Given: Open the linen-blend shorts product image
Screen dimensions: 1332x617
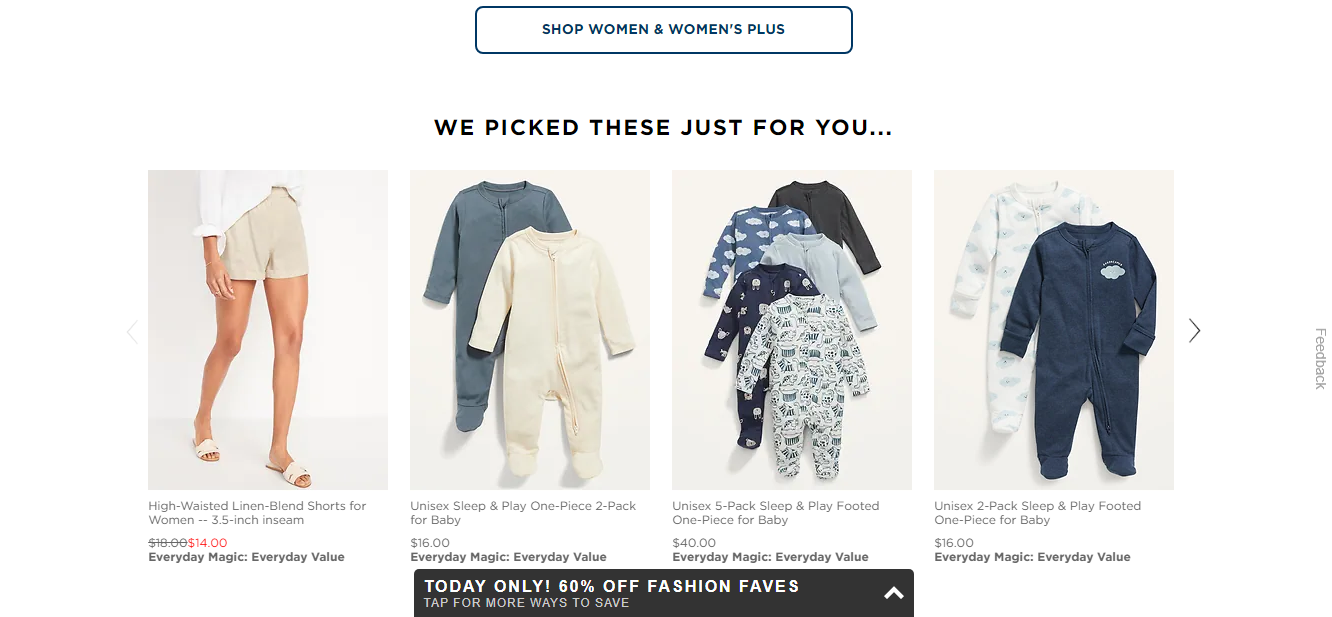Looking at the screenshot, I should click(x=268, y=330).
